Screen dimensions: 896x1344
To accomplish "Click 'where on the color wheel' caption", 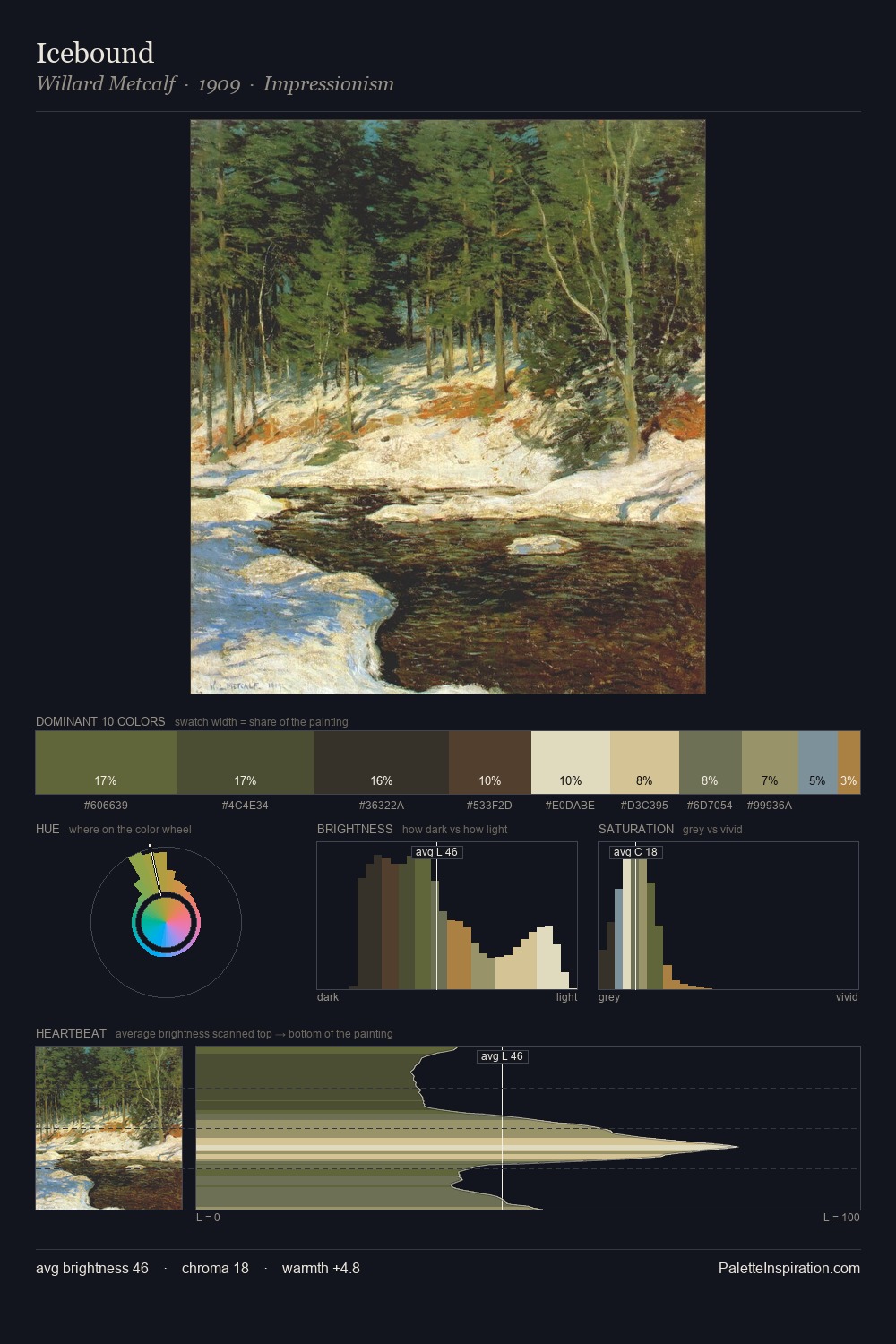I will coord(130,830).
